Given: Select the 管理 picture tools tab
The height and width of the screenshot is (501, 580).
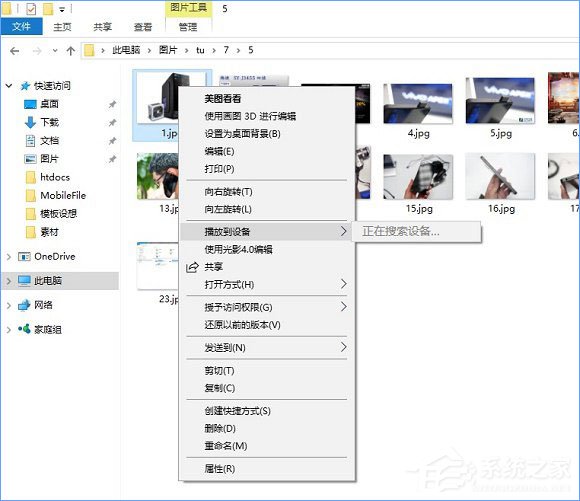Looking at the screenshot, I should pos(188,27).
